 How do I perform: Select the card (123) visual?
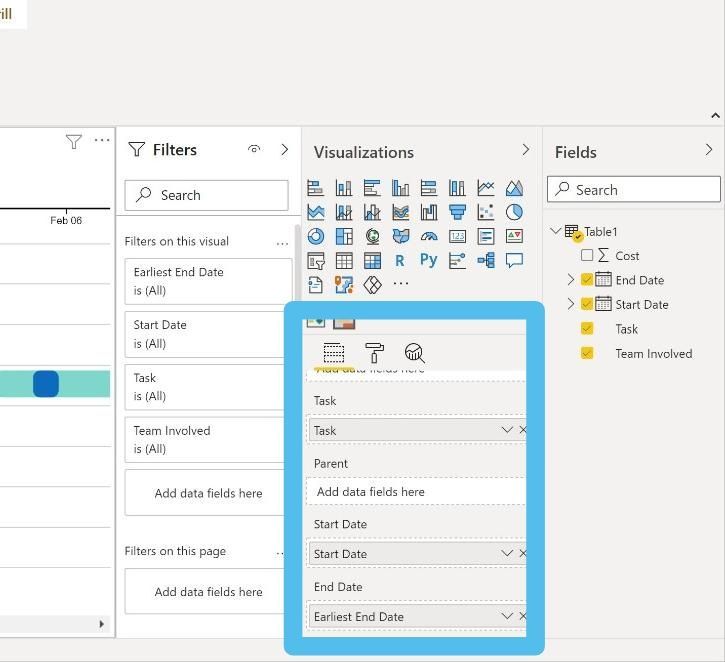[457, 236]
